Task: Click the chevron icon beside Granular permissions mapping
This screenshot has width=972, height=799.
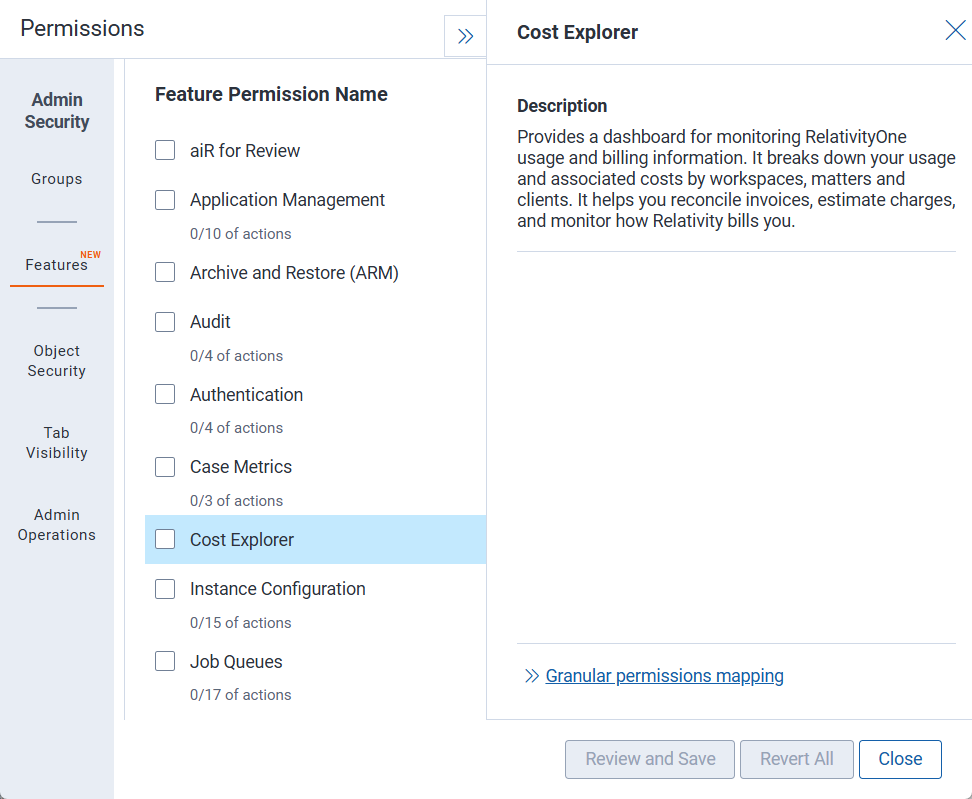Action: 531,676
